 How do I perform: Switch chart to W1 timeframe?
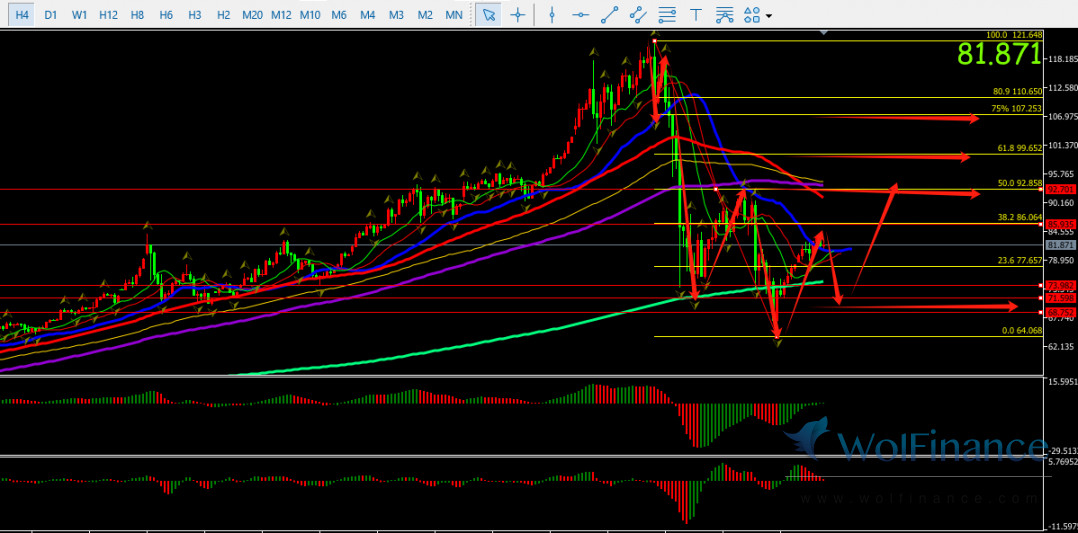pyautogui.click(x=80, y=15)
